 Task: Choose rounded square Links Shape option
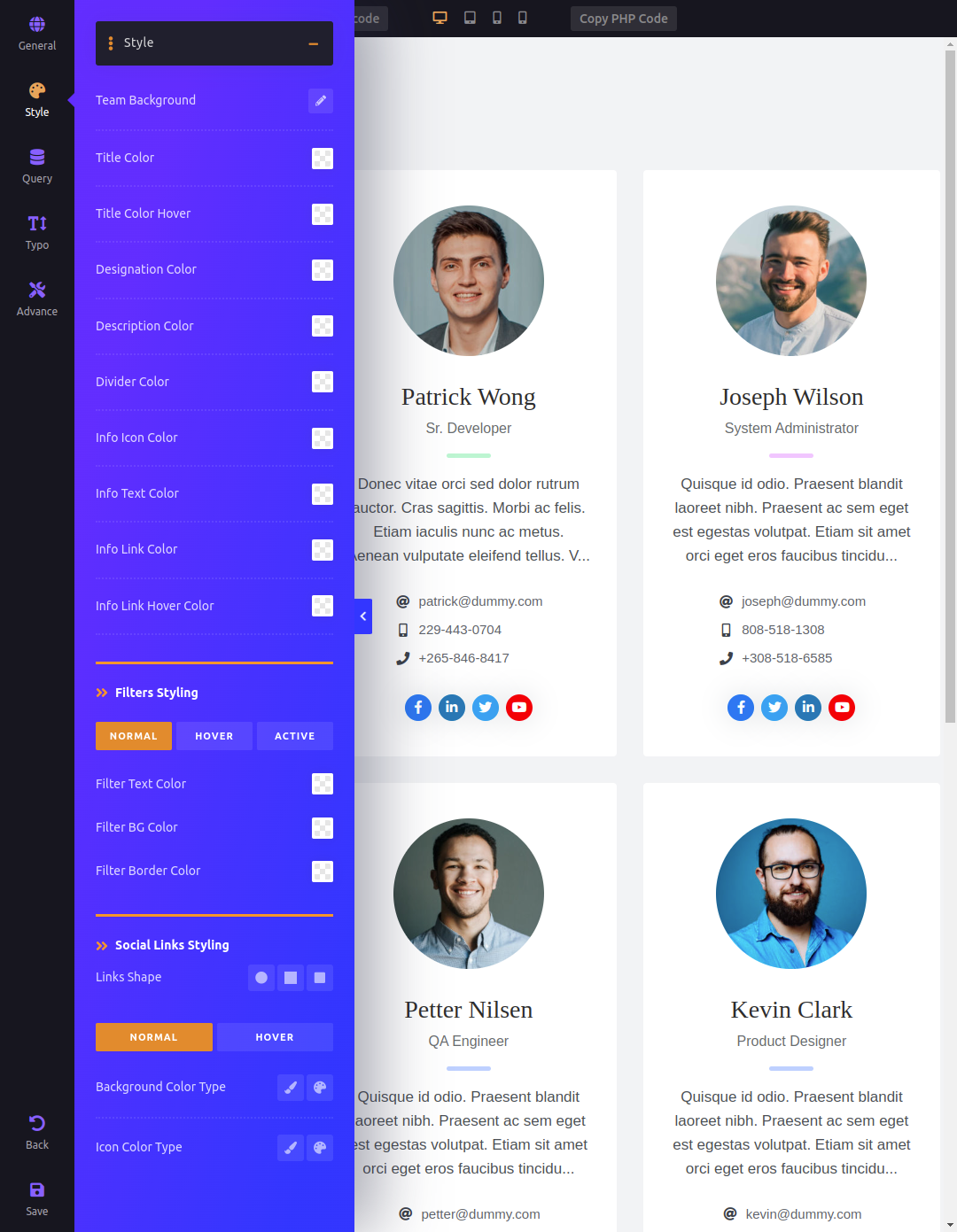coord(320,978)
